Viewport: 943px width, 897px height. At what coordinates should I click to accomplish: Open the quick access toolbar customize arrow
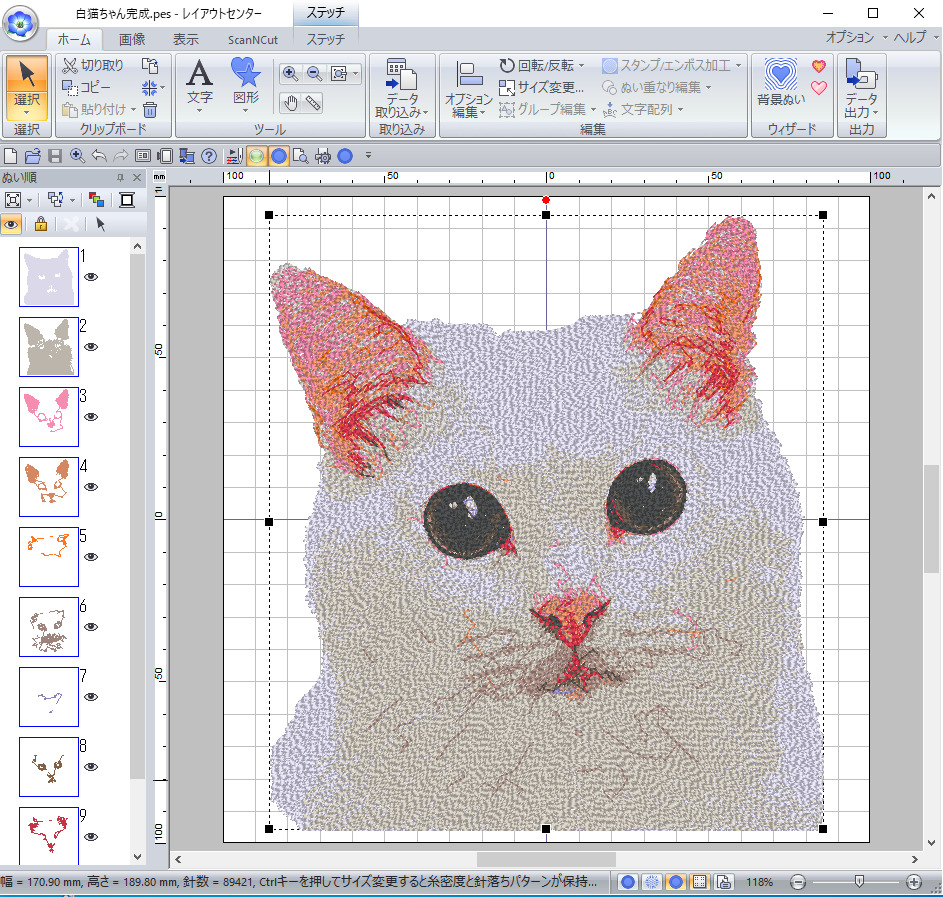(x=368, y=156)
